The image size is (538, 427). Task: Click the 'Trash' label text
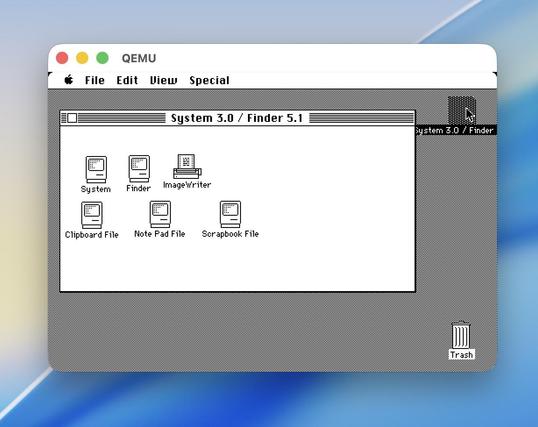(x=461, y=355)
